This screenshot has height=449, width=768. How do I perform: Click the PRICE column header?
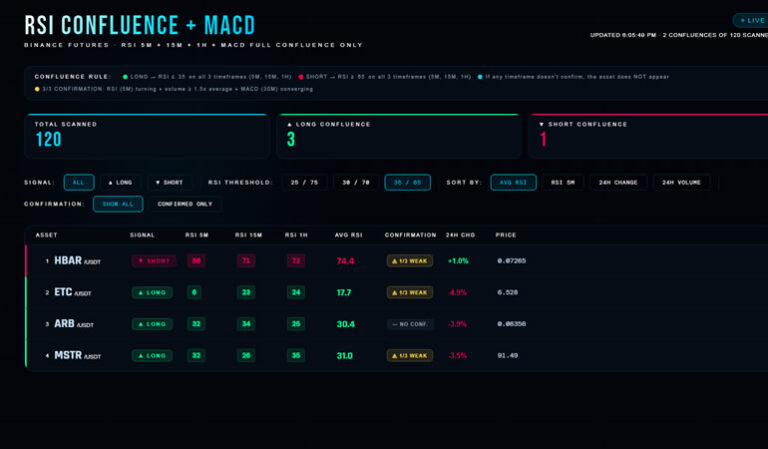coord(506,236)
